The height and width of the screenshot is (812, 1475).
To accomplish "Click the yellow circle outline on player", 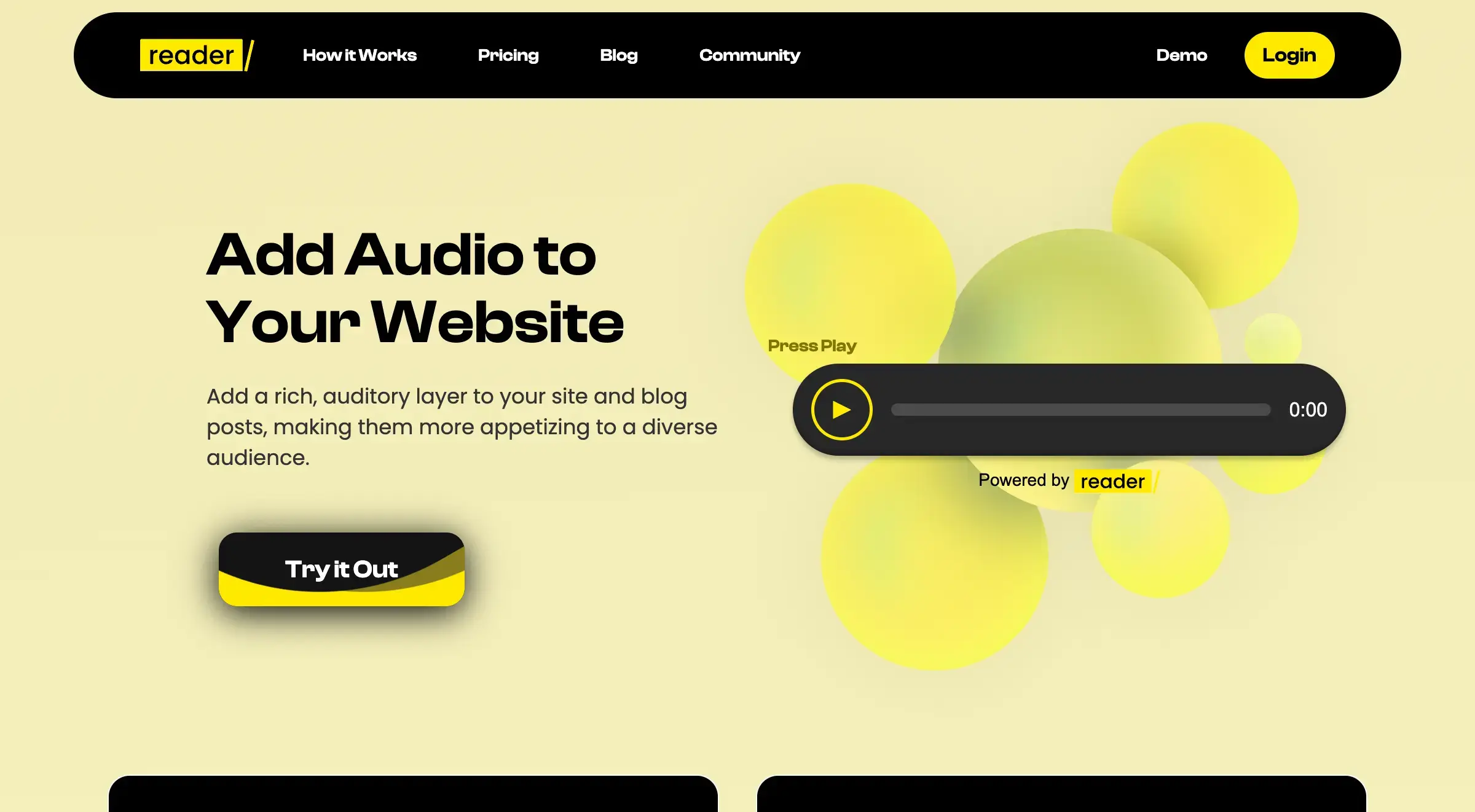I will pos(841,409).
